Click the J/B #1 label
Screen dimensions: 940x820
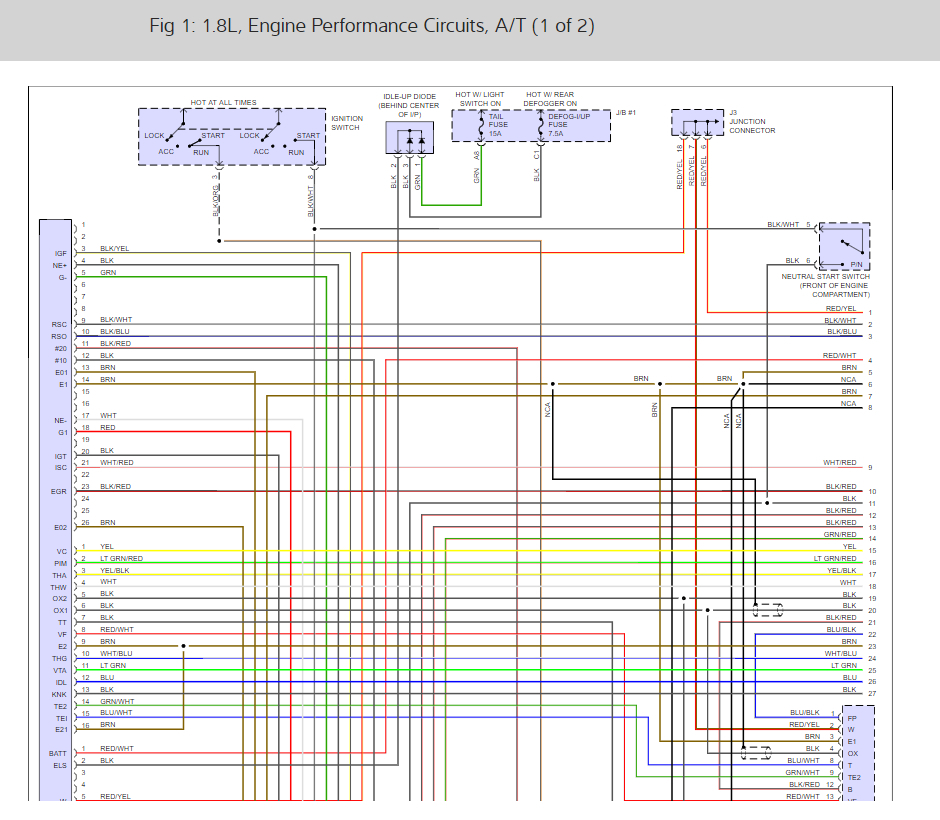click(626, 113)
